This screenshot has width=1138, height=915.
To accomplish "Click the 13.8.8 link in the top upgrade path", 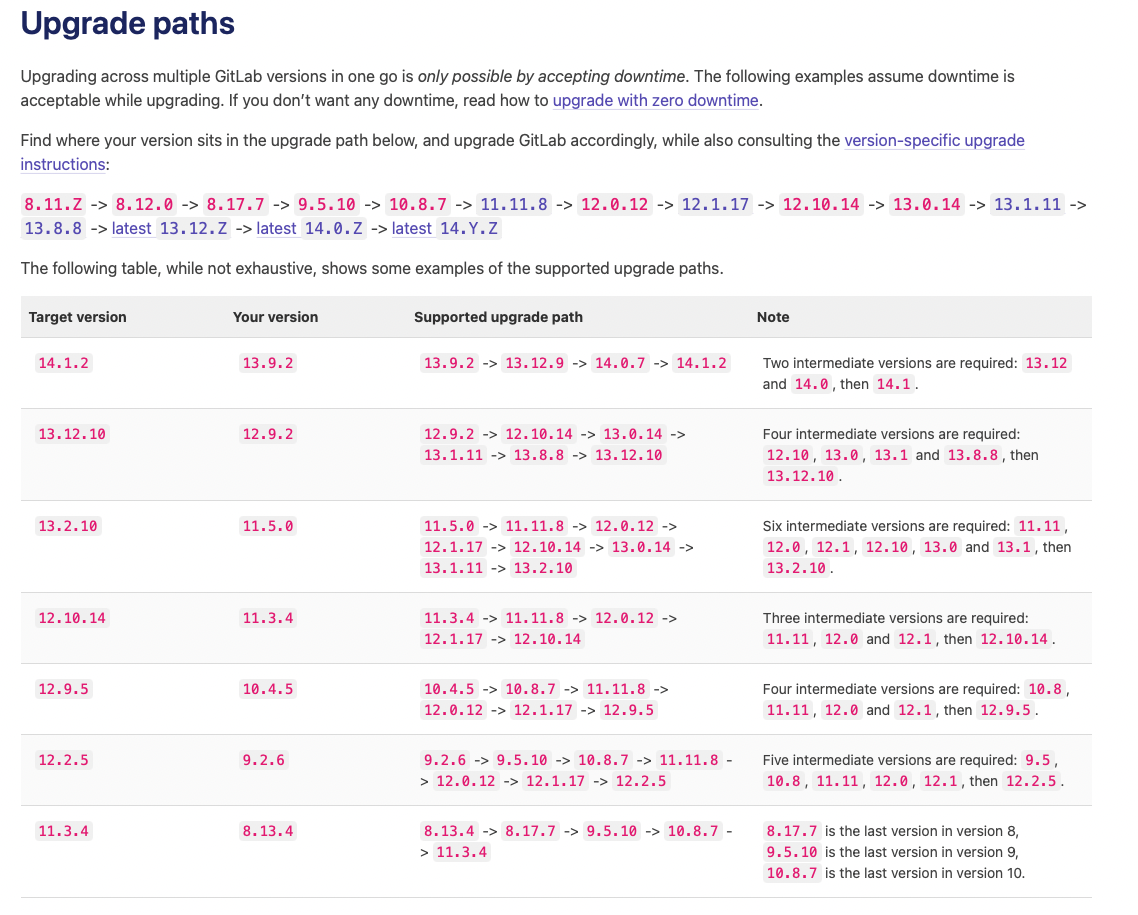I will tap(53, 229).
